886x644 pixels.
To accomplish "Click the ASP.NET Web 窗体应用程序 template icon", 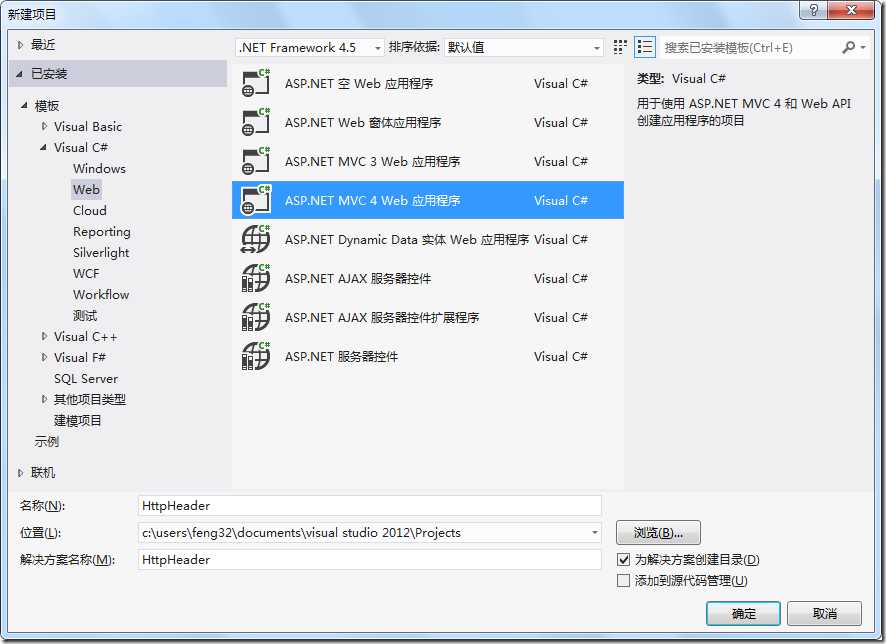I will tap(256, 122).
